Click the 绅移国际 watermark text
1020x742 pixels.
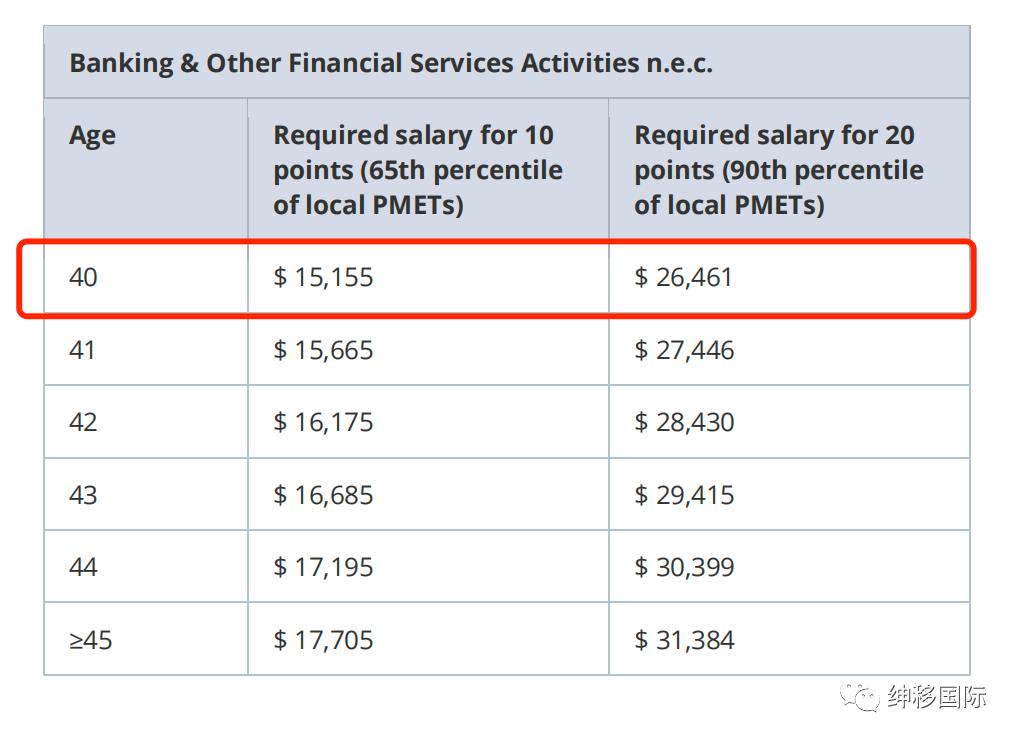[937, 697]
